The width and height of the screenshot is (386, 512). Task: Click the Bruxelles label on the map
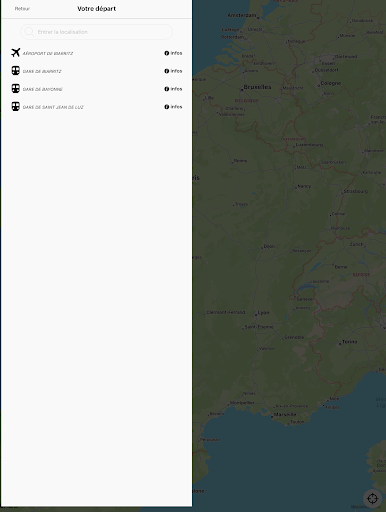[257, 87]
